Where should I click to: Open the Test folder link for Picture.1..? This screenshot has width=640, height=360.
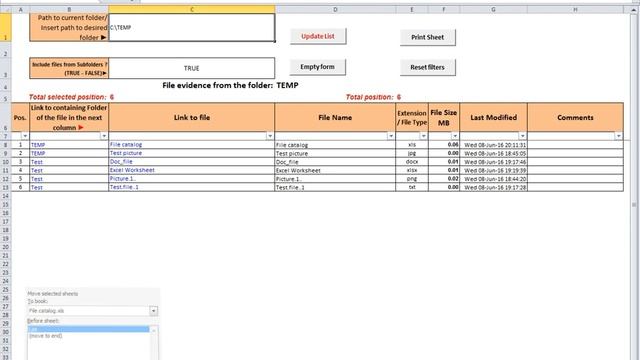[x=37, y=179]
